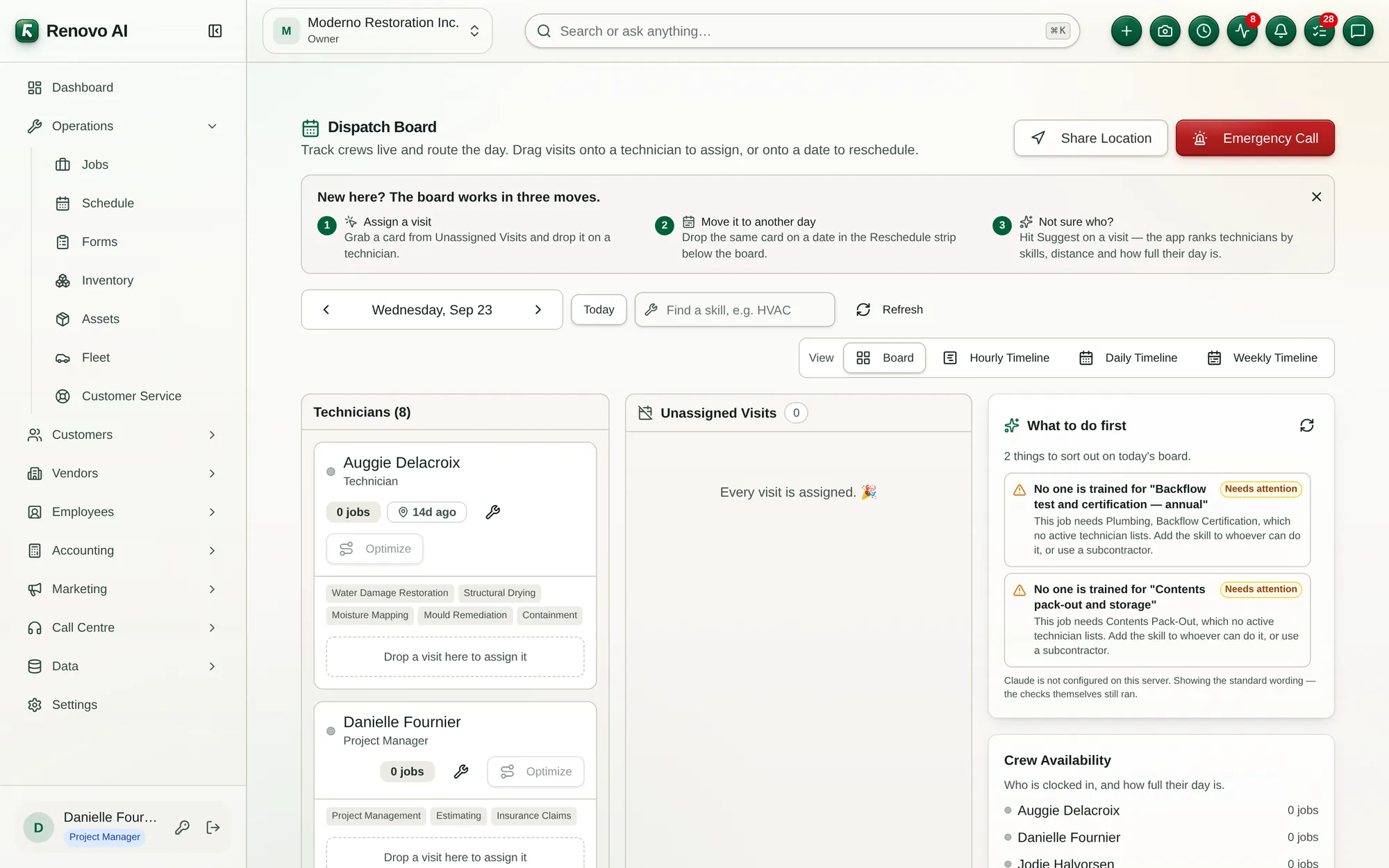Open the clock time tracking icon
The image size is (1389, 868).
[x=1204, y=31]
